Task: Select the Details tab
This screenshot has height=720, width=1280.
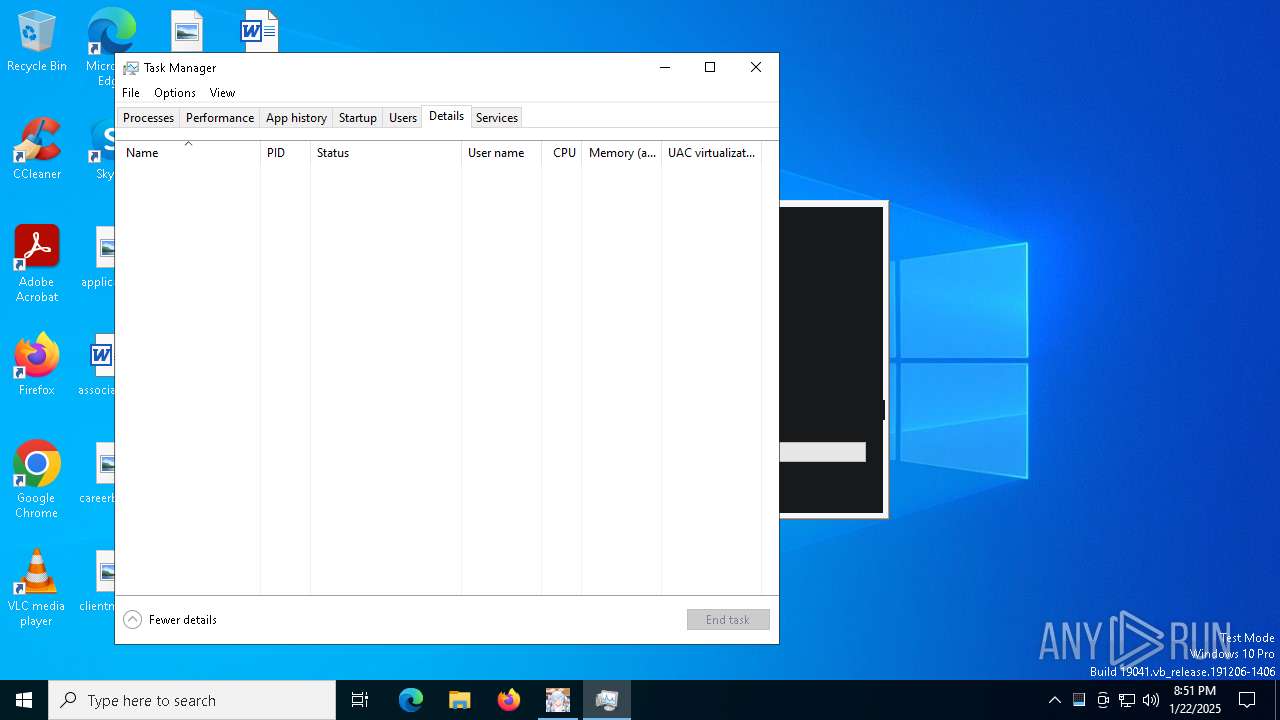Action: [x=446, y=116]
